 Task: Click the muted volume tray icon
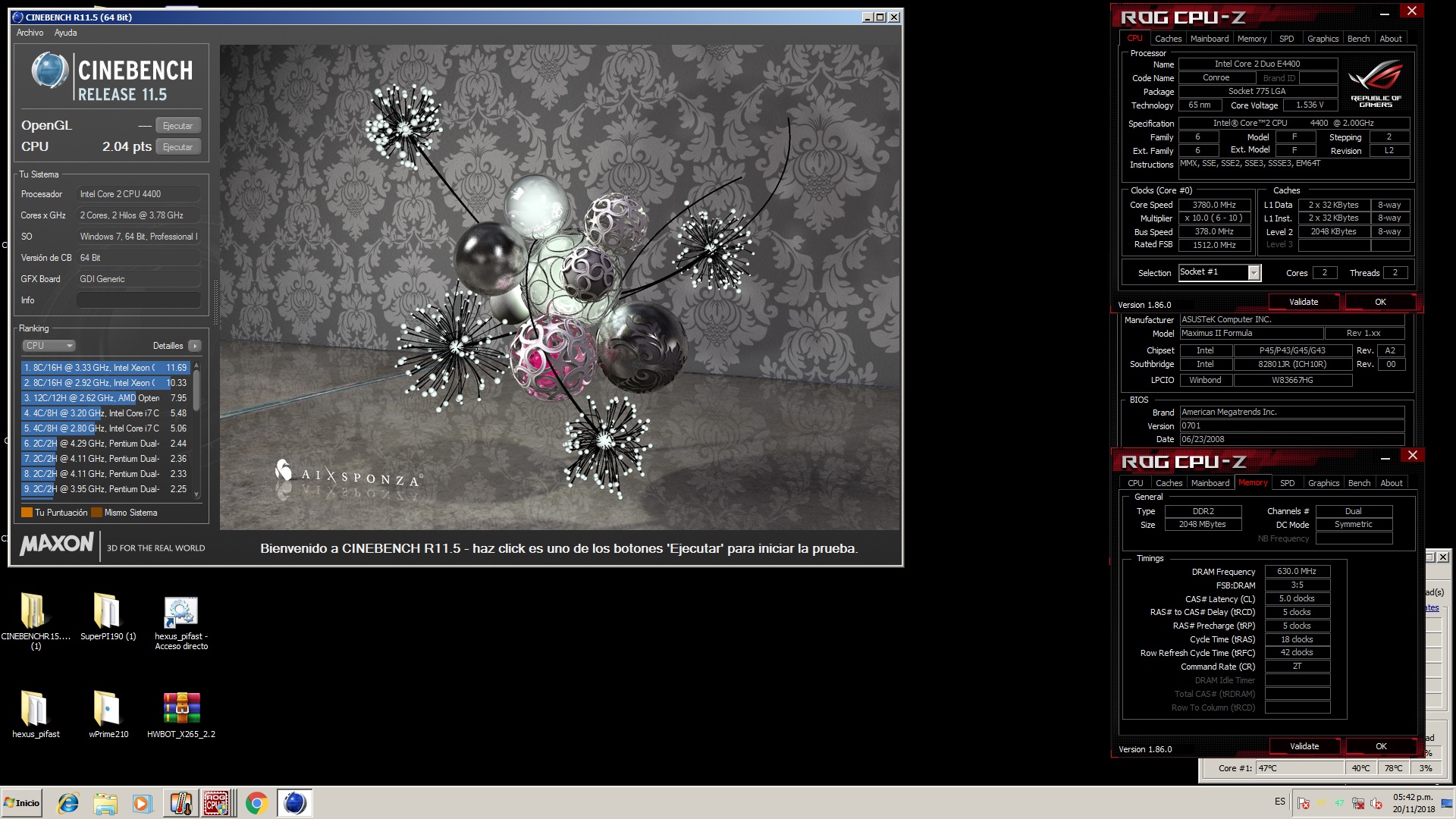point(1376,803)
